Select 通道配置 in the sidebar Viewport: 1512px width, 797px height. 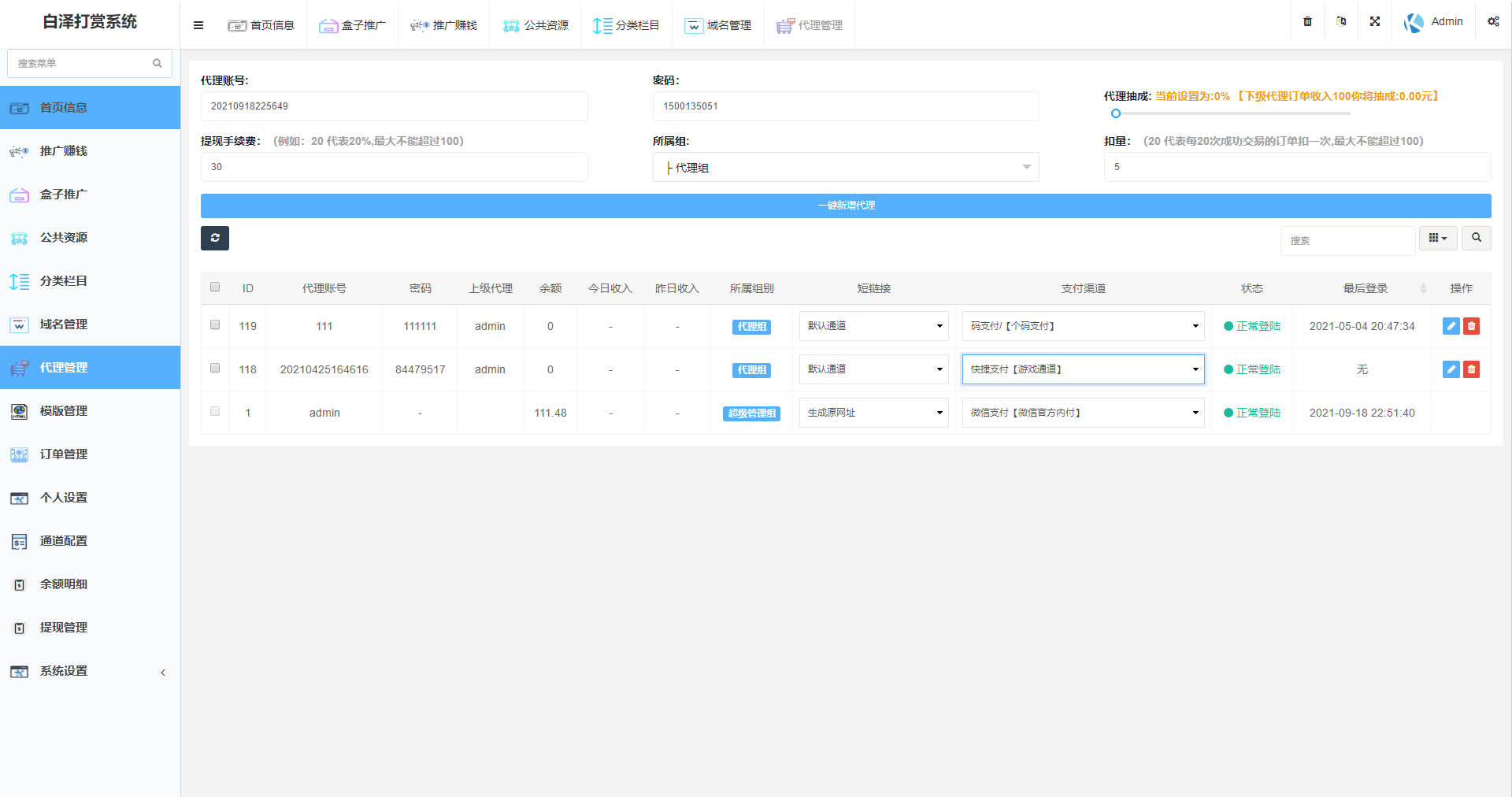pos(65,540)
